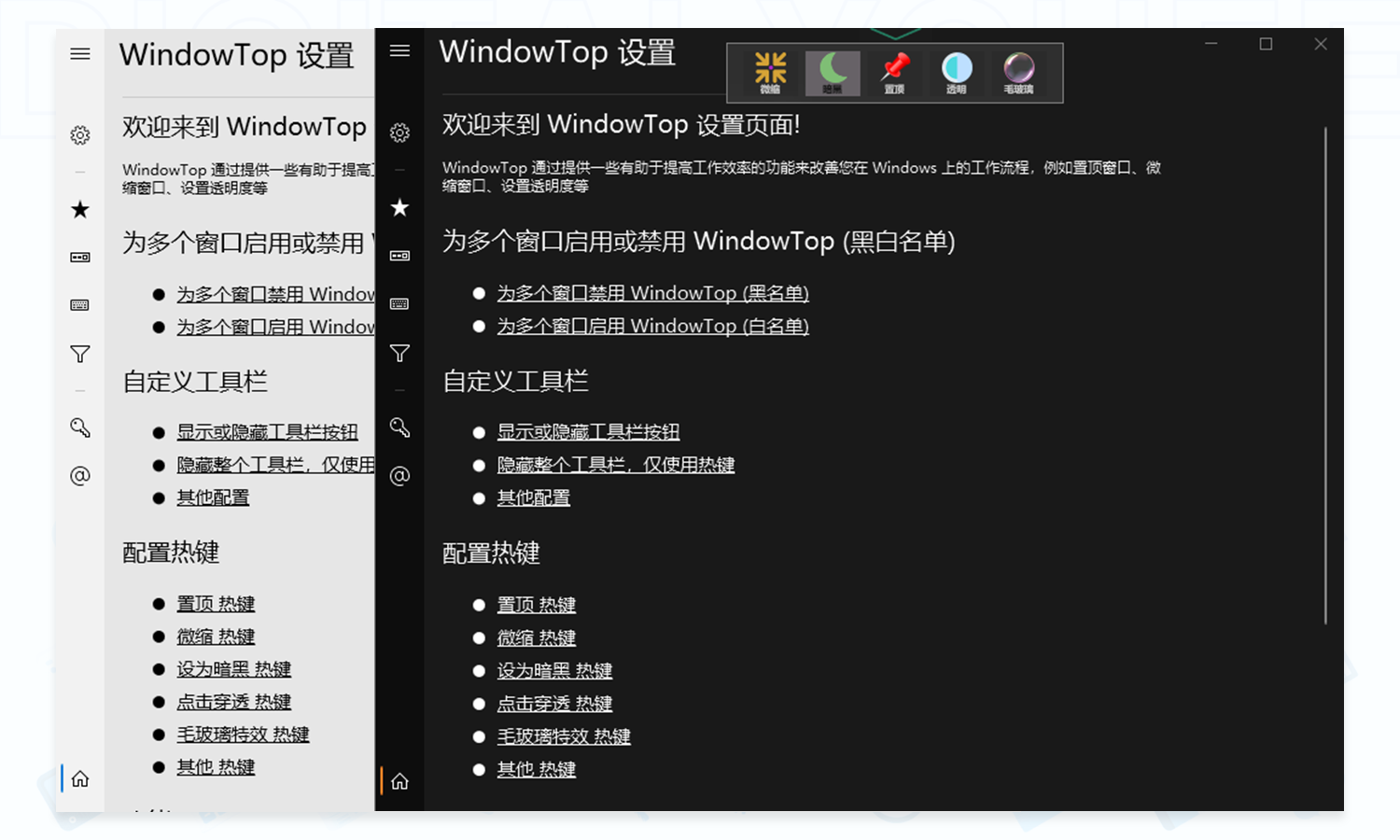Screen dimensions: 1400x840
Task: Open 其他配置 link in dark window
Action: [533, 497]
